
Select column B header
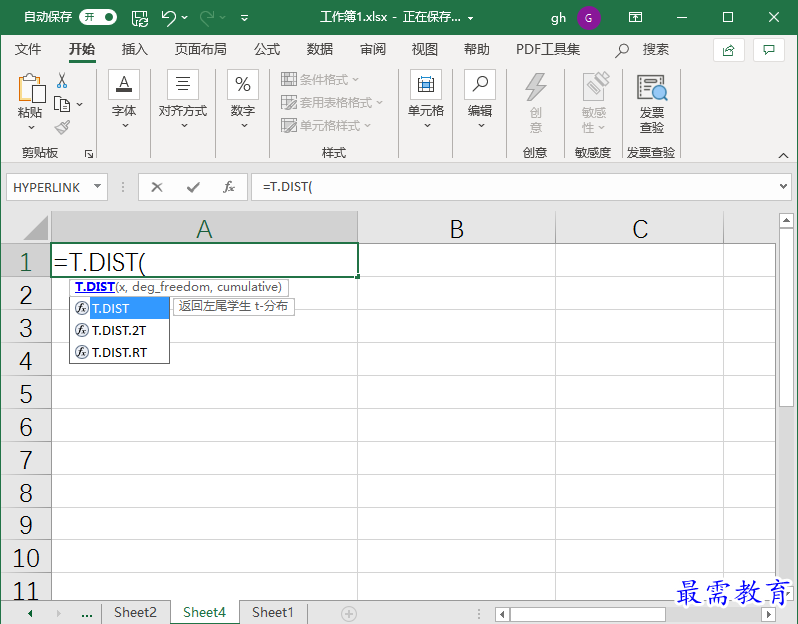point(457,229)
